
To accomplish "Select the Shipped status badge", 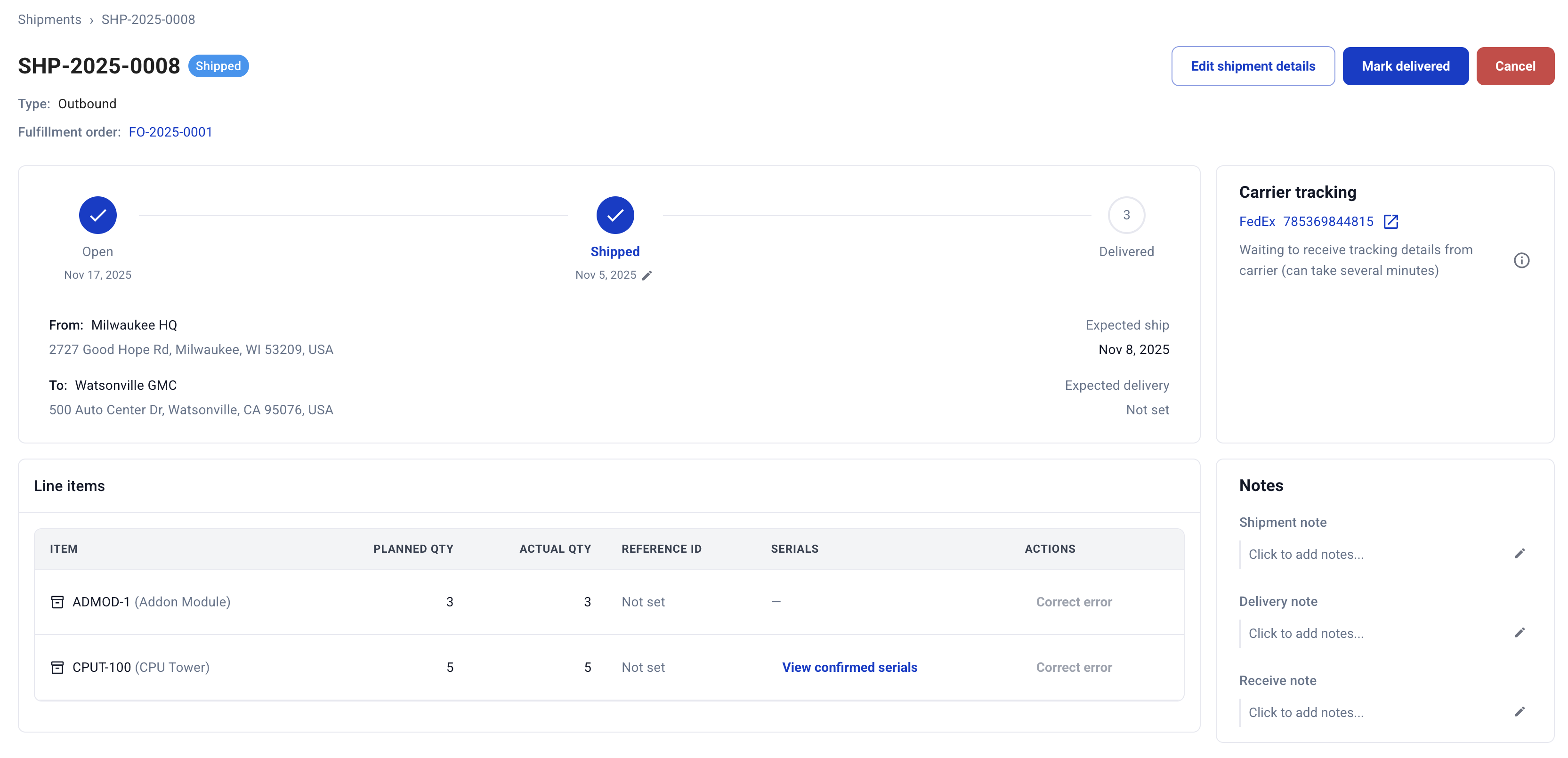I will [x=218, y=65].
